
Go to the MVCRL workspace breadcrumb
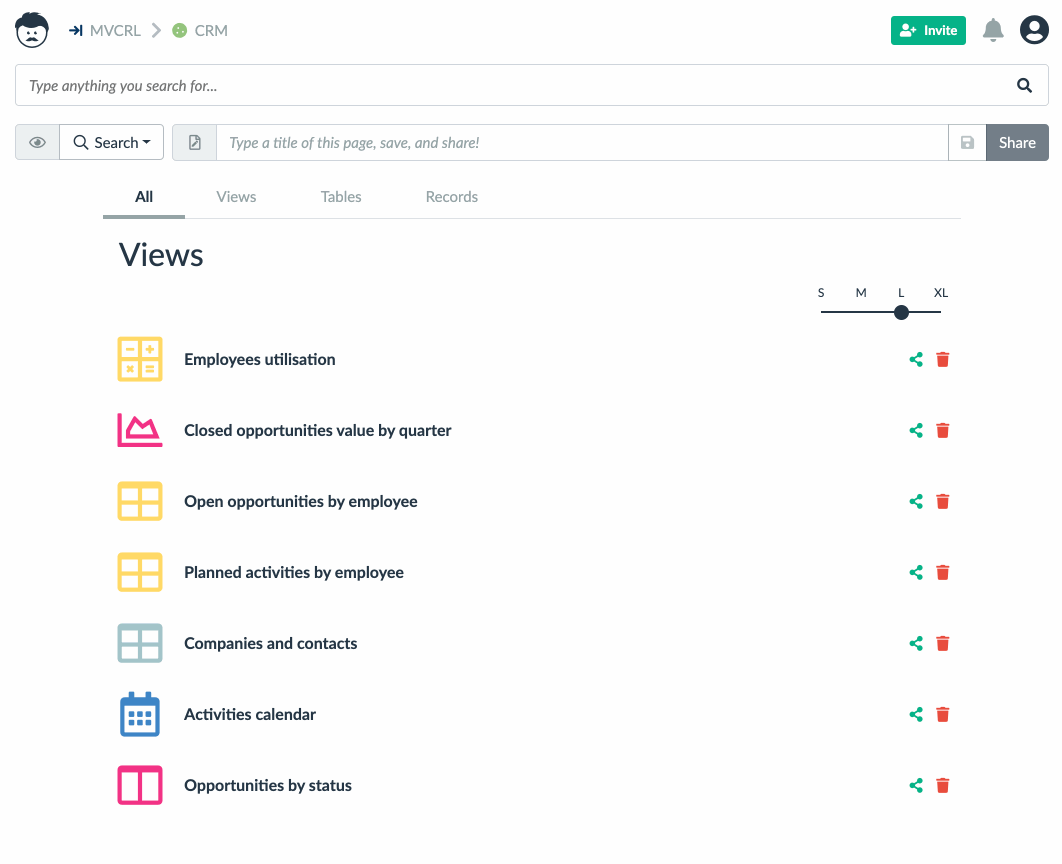105,30
